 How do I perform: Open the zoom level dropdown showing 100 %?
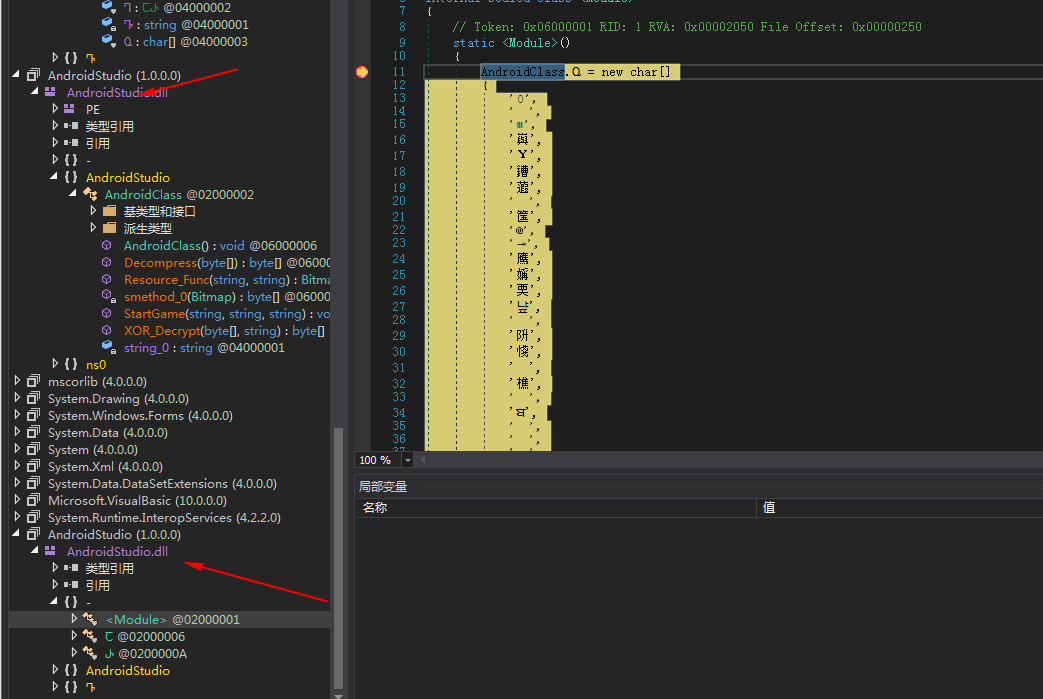tap(408, 460)
